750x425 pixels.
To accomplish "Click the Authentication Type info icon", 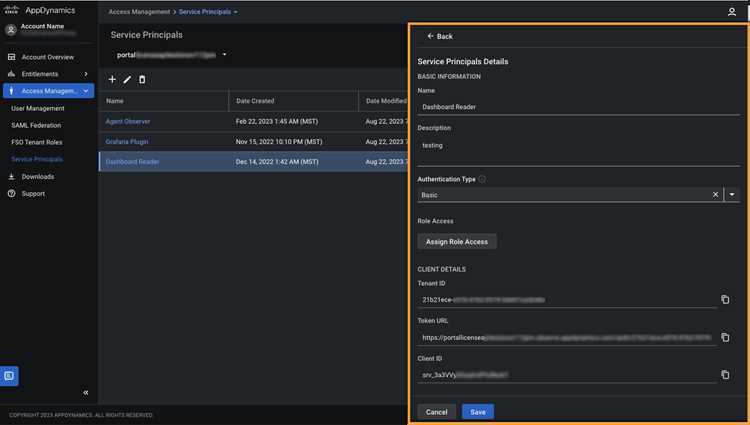I will pyautogui.click(x=482, y=179).
